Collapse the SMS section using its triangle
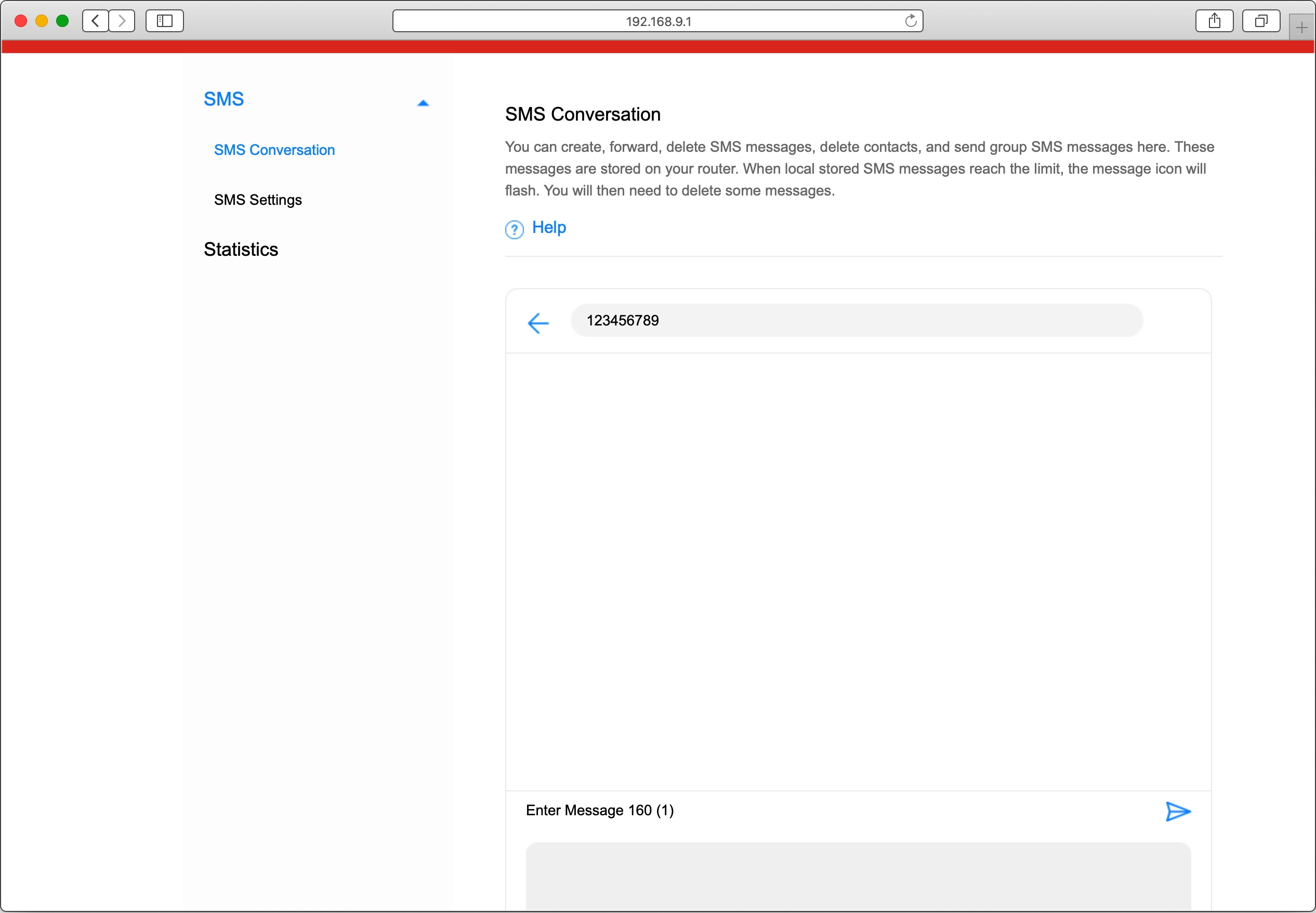 tap(423, 102)
